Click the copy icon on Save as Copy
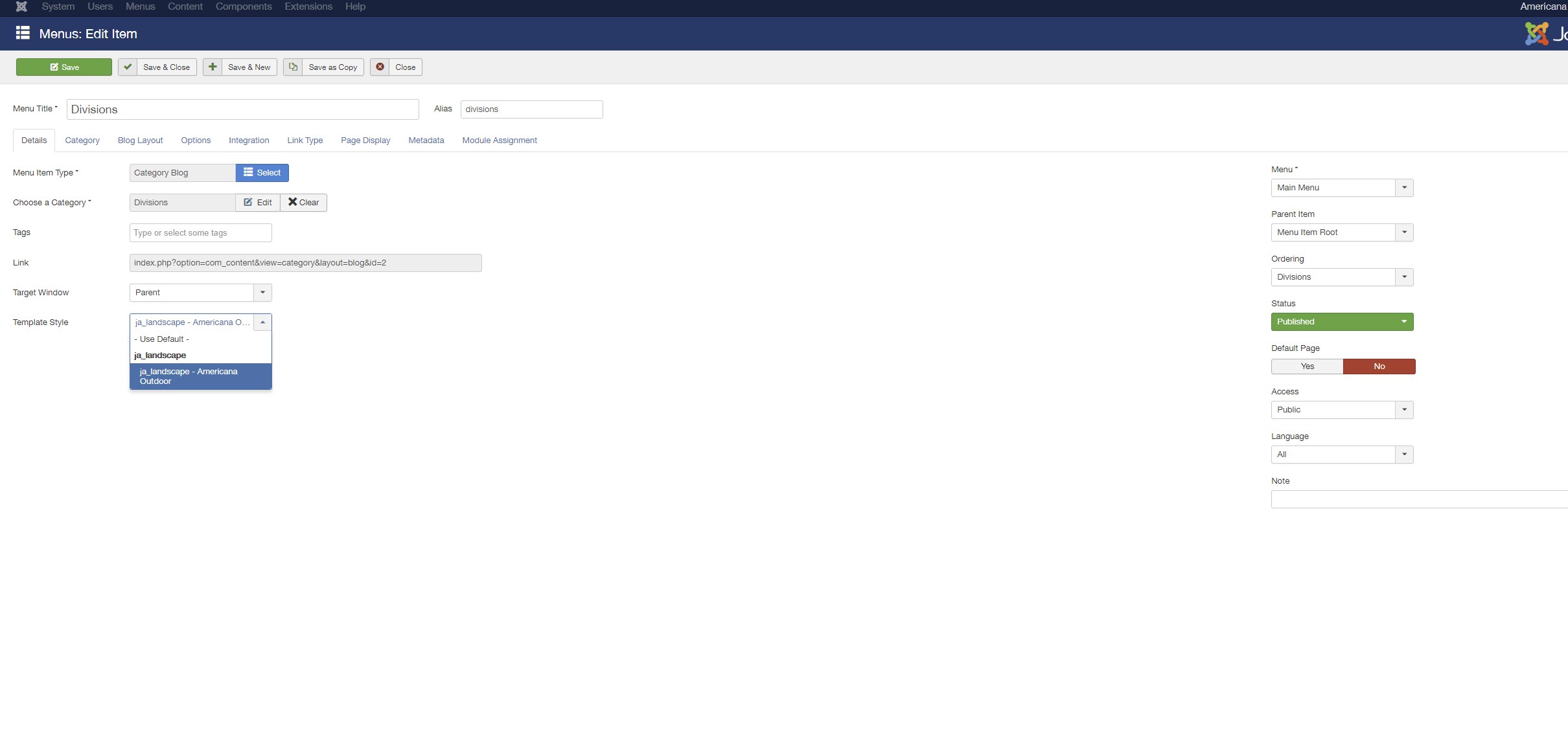 tap(293, 67)
